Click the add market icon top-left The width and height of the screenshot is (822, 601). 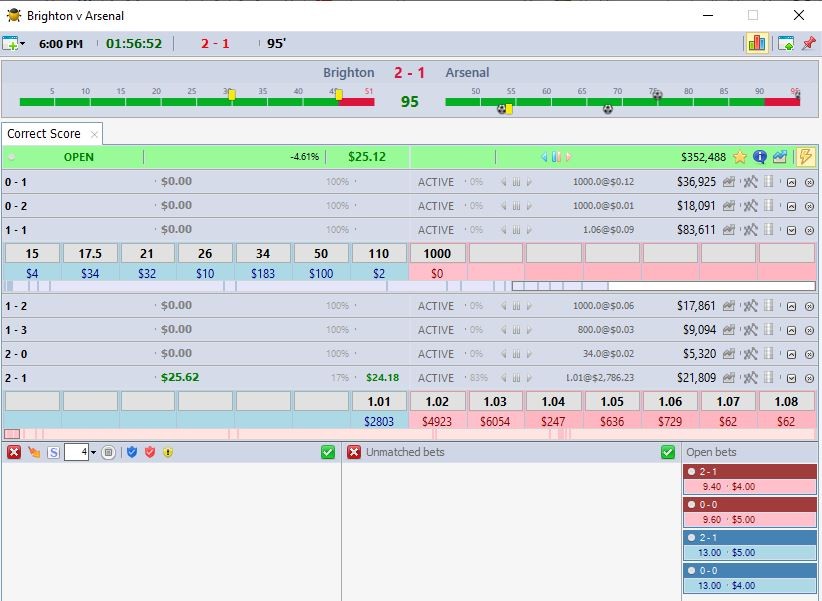(x=10, y=44)
